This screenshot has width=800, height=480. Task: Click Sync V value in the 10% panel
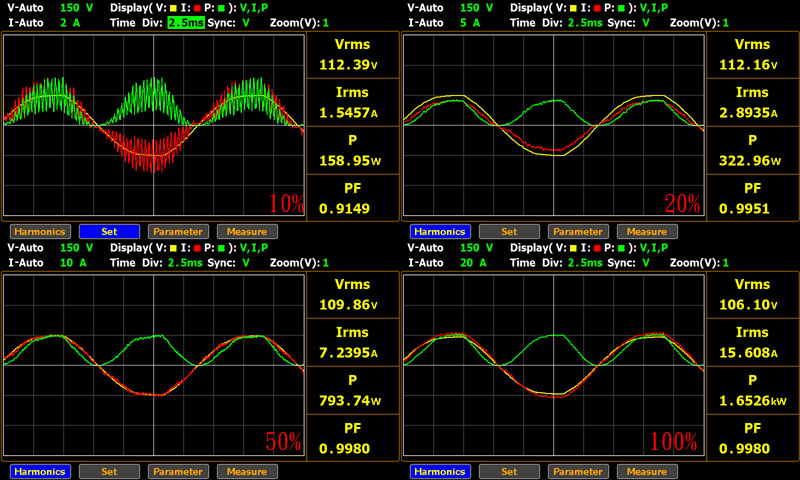coord(246,23)
